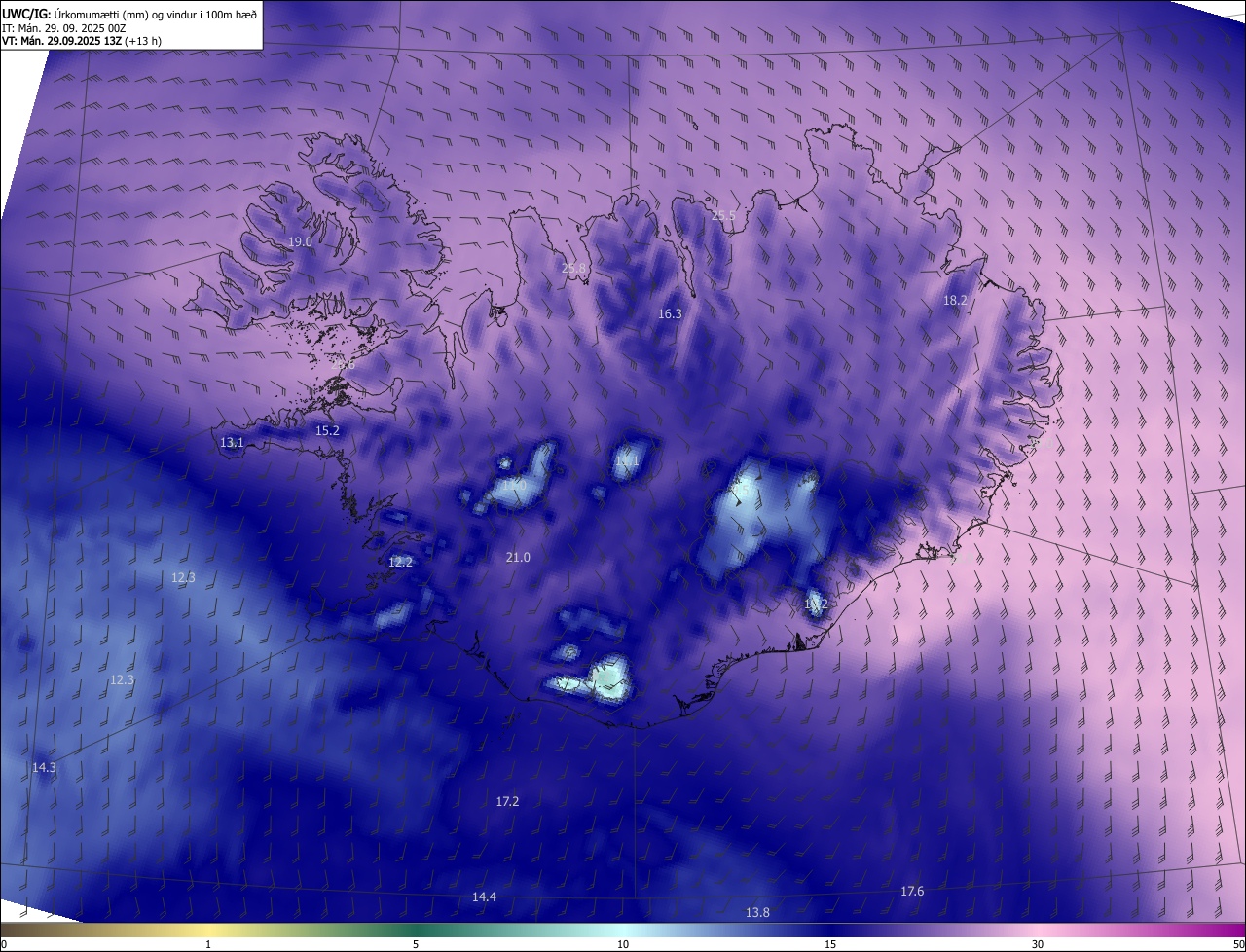The image size is (1246, 952).
Task: Click the 11.1 value label
Action: (x=627, y=461)
